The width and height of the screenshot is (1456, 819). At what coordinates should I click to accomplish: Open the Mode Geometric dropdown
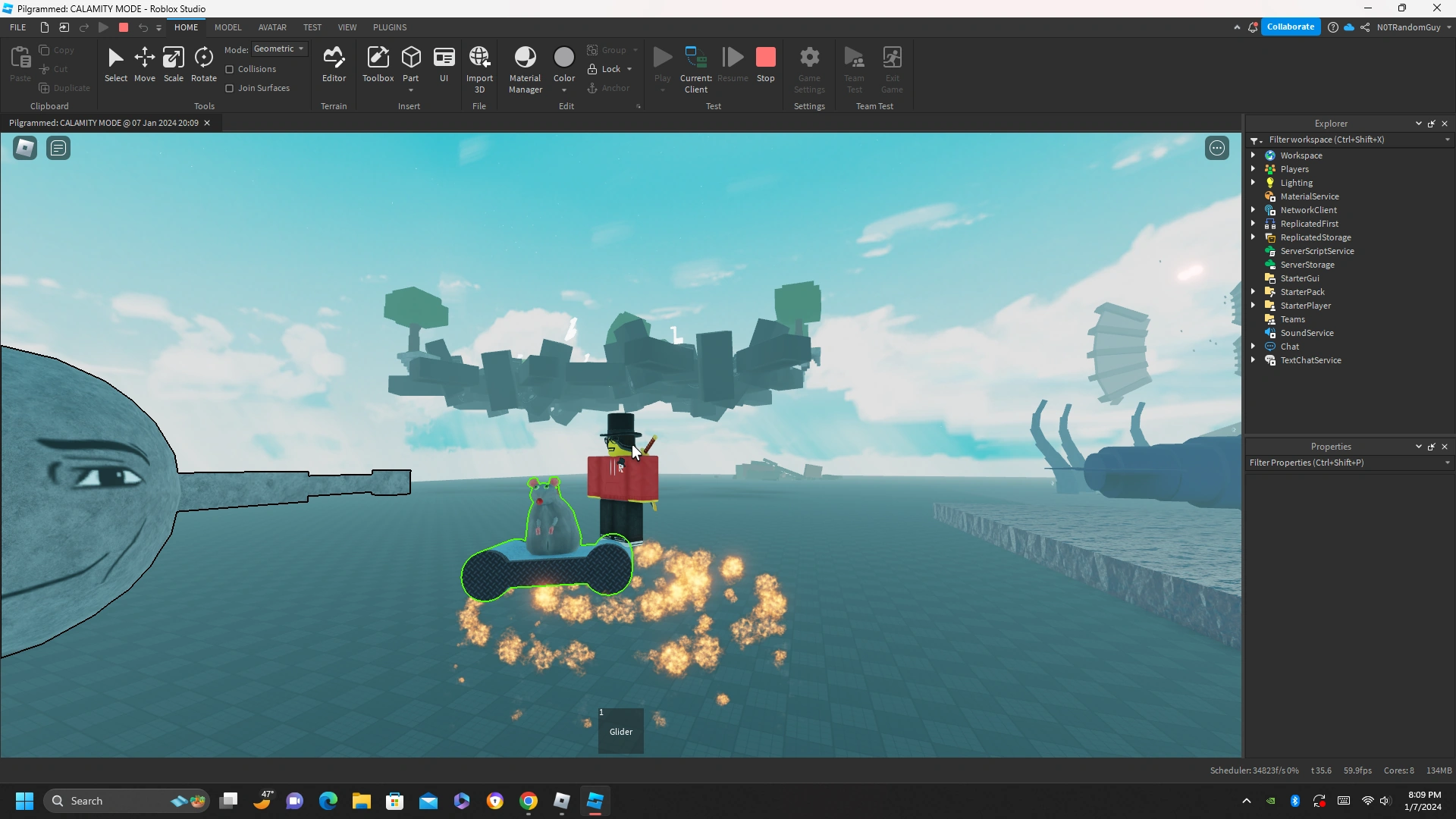tap(279, 49)
